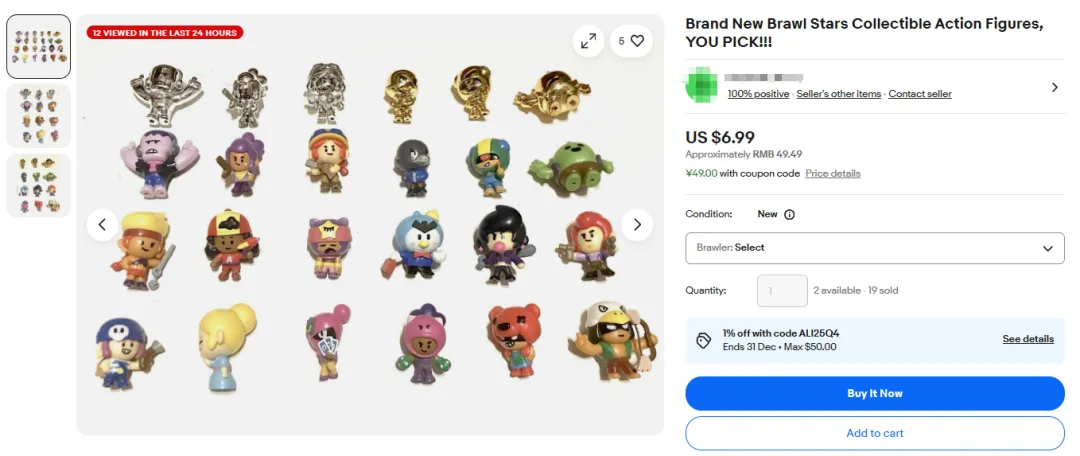
Task: Advance to the next product image
Action: coord(637,224)
